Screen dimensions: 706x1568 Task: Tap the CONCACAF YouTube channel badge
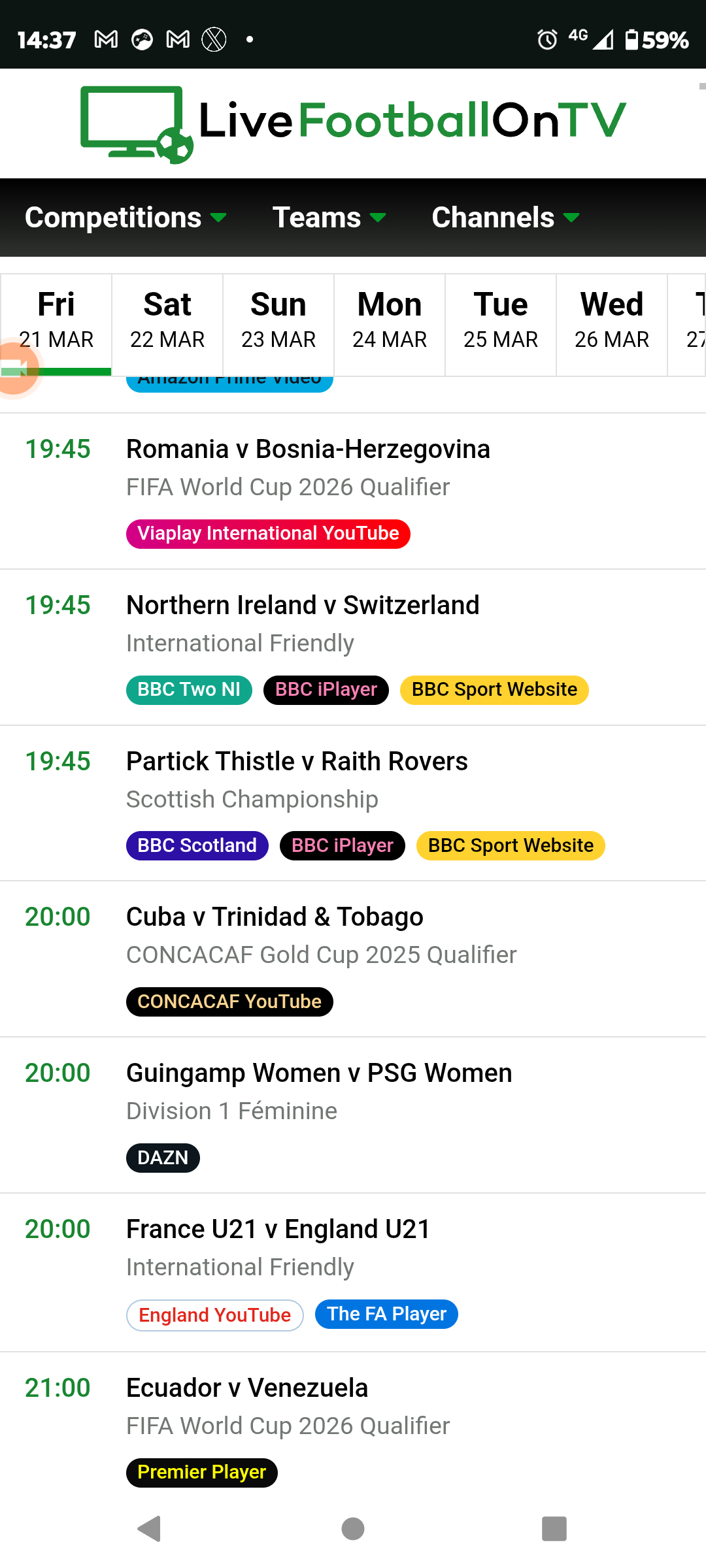229,1002
